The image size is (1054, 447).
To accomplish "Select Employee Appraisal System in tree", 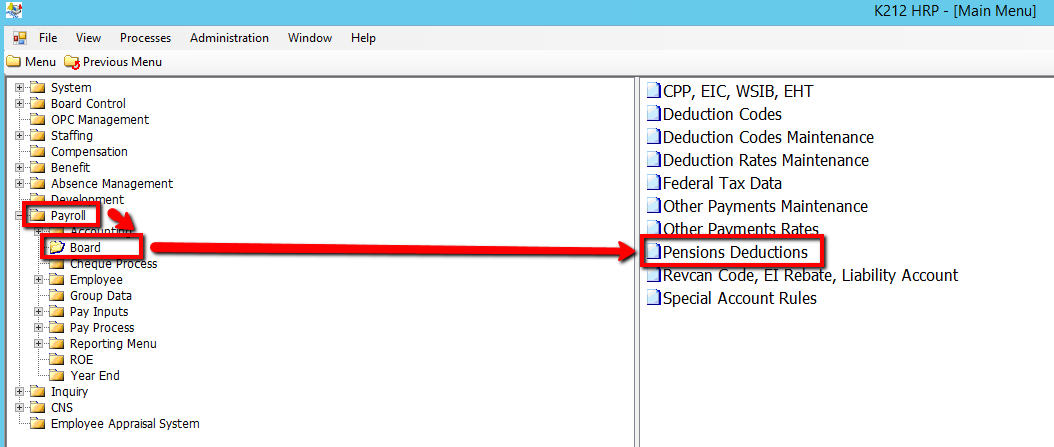I will point(124,424).
